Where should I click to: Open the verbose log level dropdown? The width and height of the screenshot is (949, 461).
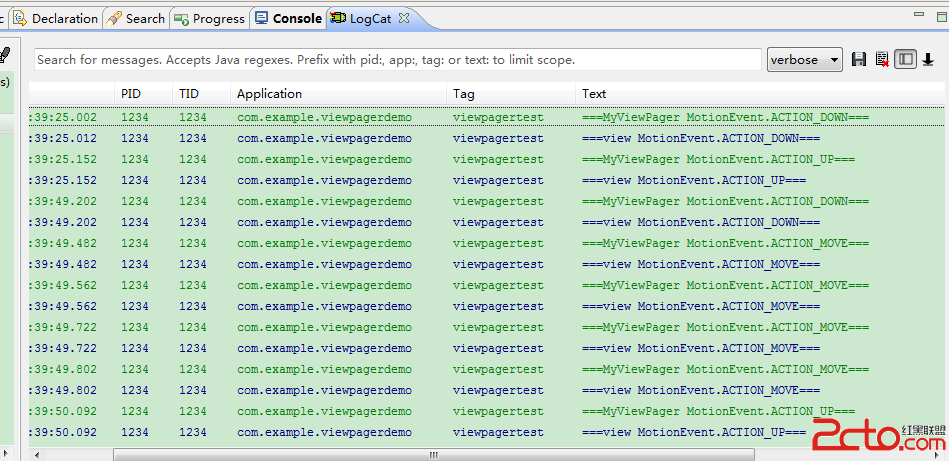(x=804, y=60)
